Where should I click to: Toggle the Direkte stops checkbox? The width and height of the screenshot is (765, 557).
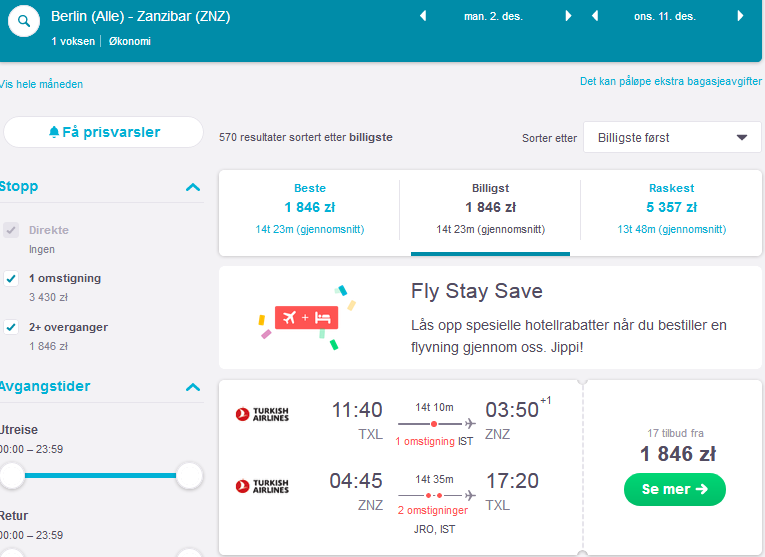click(11, 230)
